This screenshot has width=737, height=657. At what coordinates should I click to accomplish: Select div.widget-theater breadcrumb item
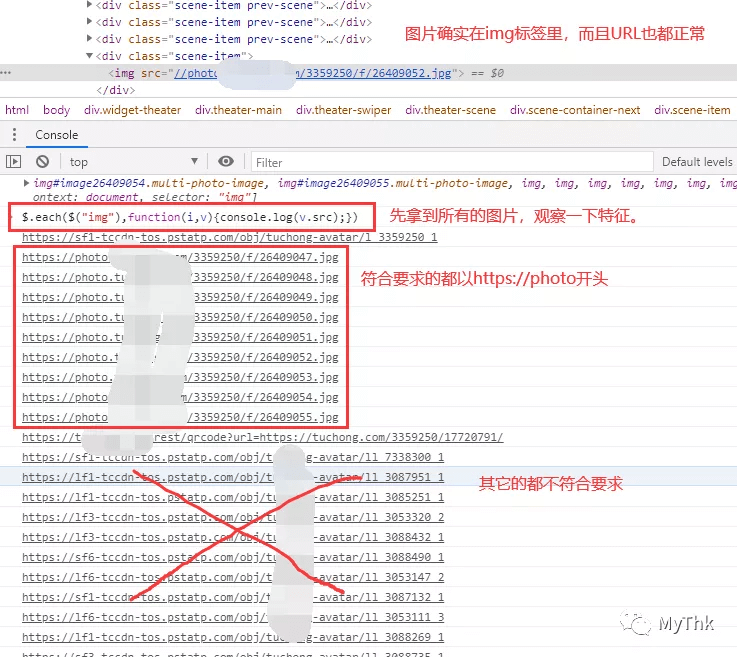(x=133, y=110)
